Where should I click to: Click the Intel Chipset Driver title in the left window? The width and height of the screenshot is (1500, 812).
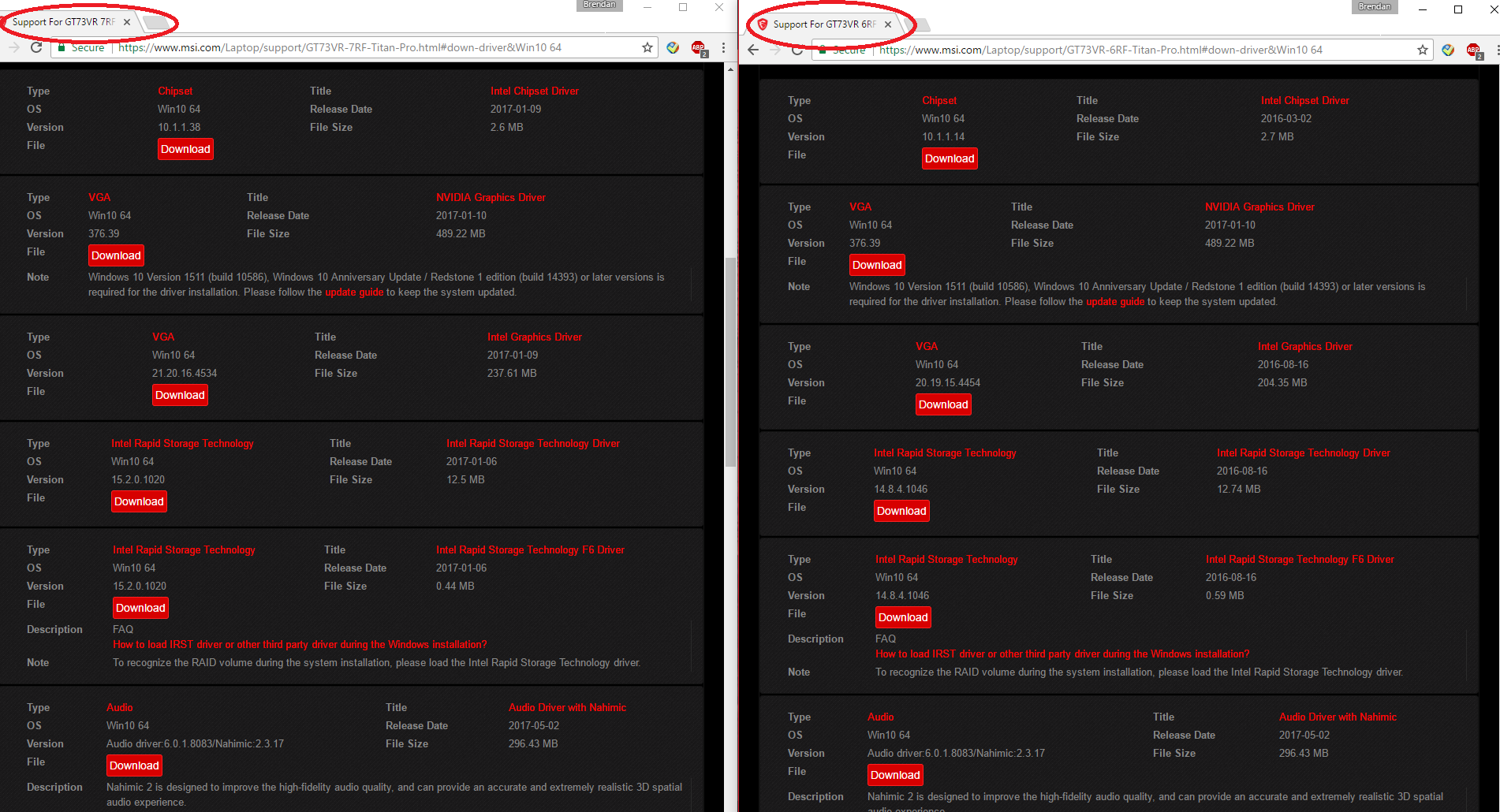[535, 91]
